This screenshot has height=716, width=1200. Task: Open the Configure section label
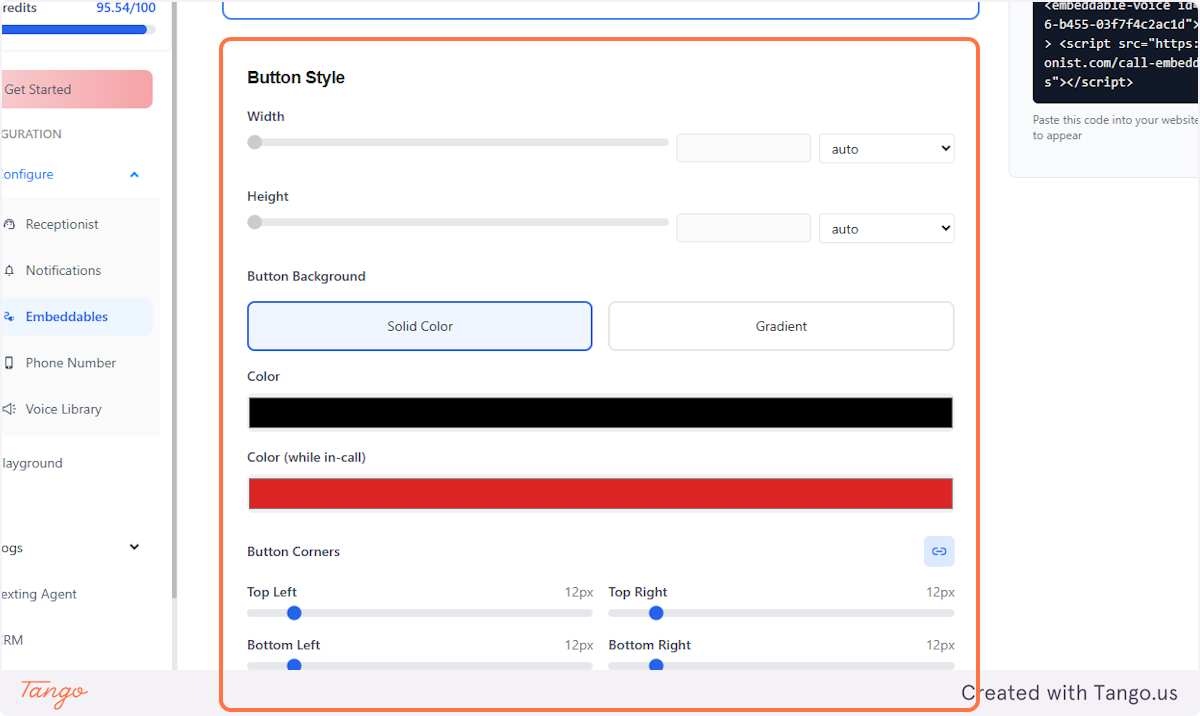[x=27, y=175]
